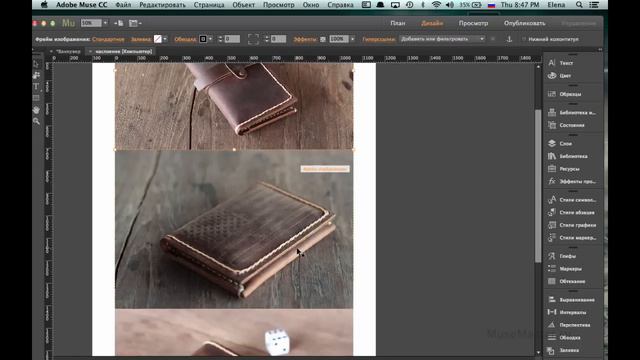Select the Selection arrow tool
Screen dimensions: 640x360
(x=36, y=64)
